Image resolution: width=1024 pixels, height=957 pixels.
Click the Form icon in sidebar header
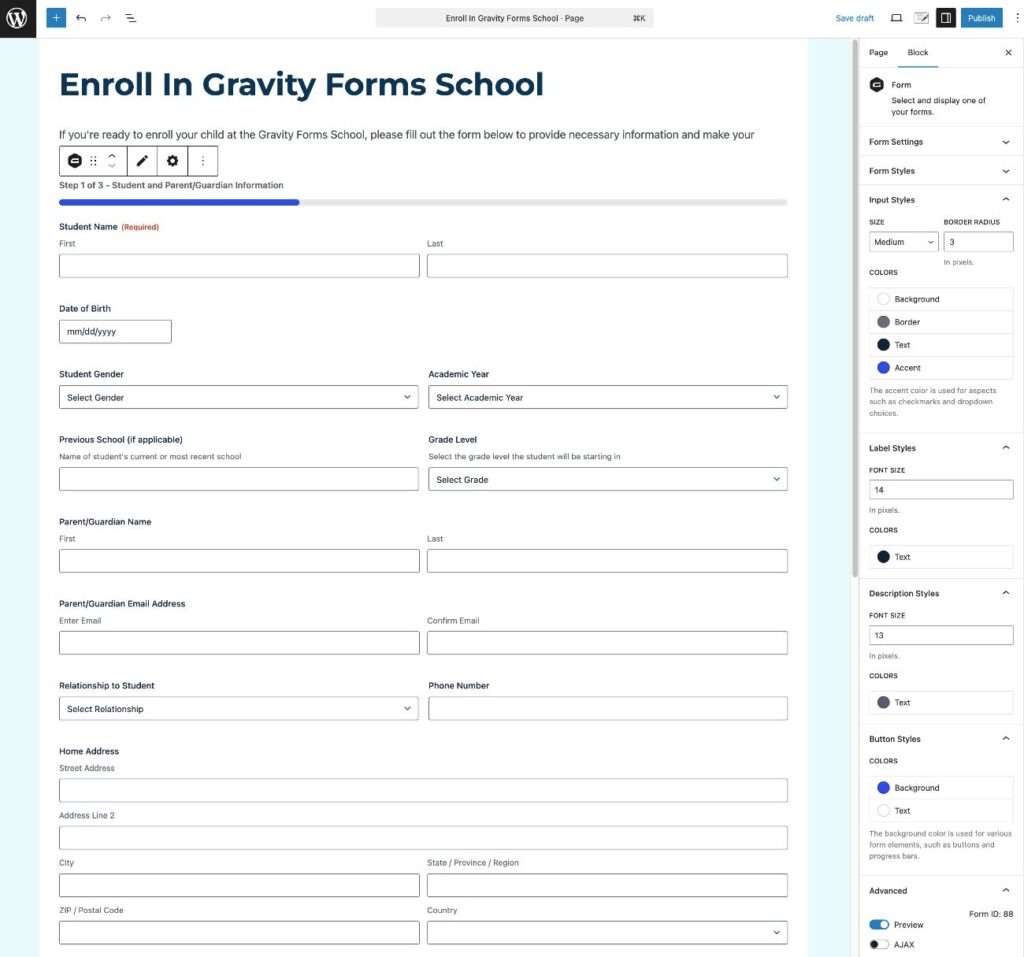877,85
